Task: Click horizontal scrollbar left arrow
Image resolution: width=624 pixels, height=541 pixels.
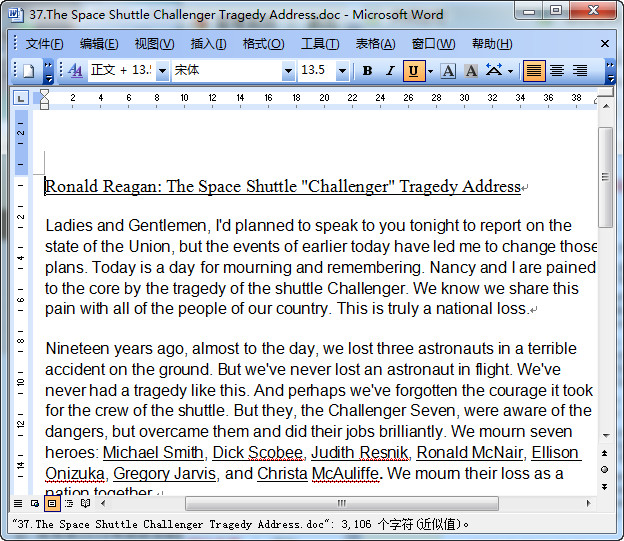Action: pyautogui.click(x=103, y=503)
